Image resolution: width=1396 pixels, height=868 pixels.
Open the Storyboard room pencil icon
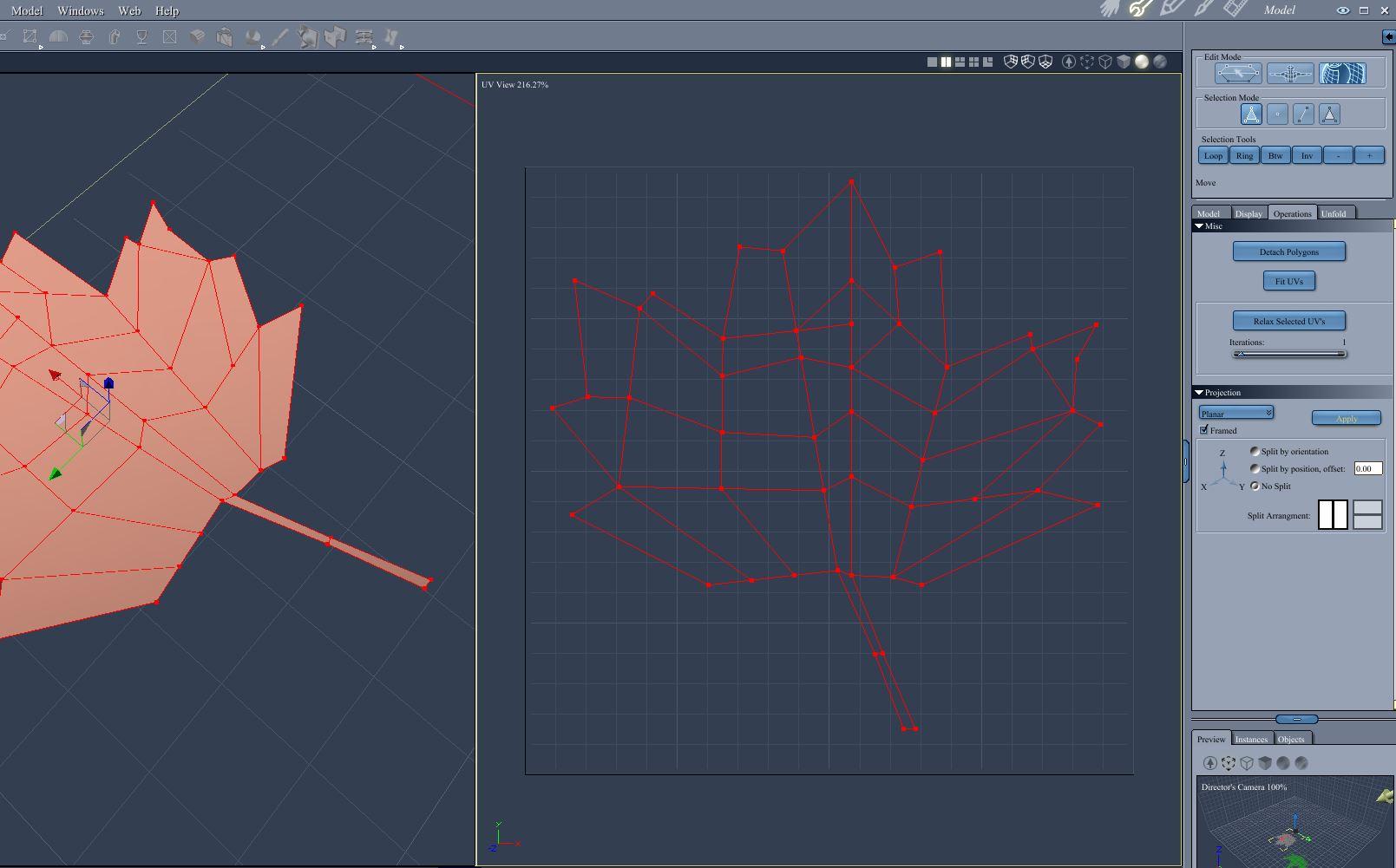[1171, 10]
